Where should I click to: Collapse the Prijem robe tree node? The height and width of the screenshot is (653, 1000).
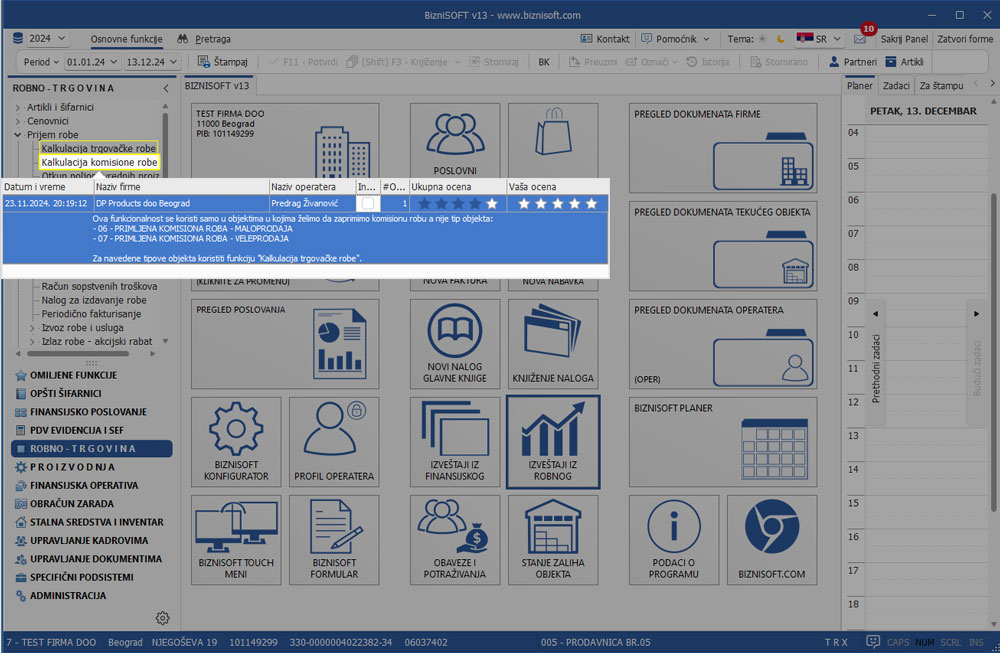(x=18, y=135)
